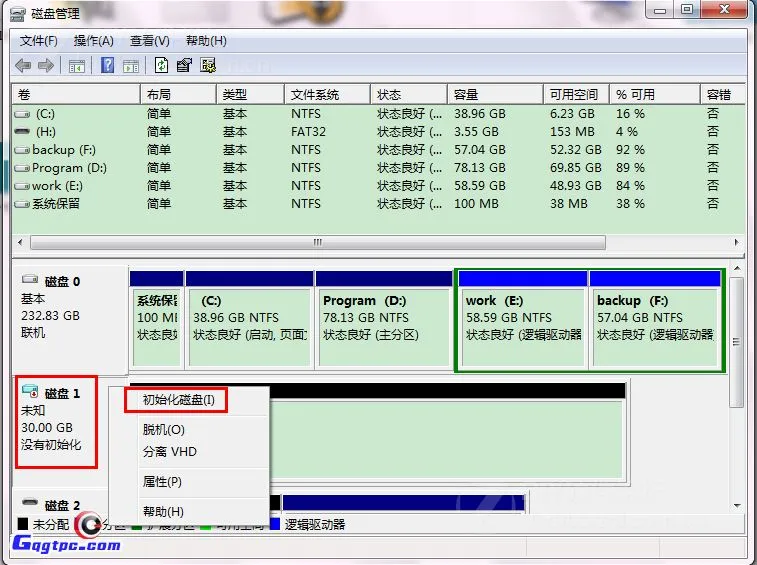The width and height of the screenshot is (757, 565).
Task: Click the disk pane scroll up arrow
Action: tap(737, 268)
